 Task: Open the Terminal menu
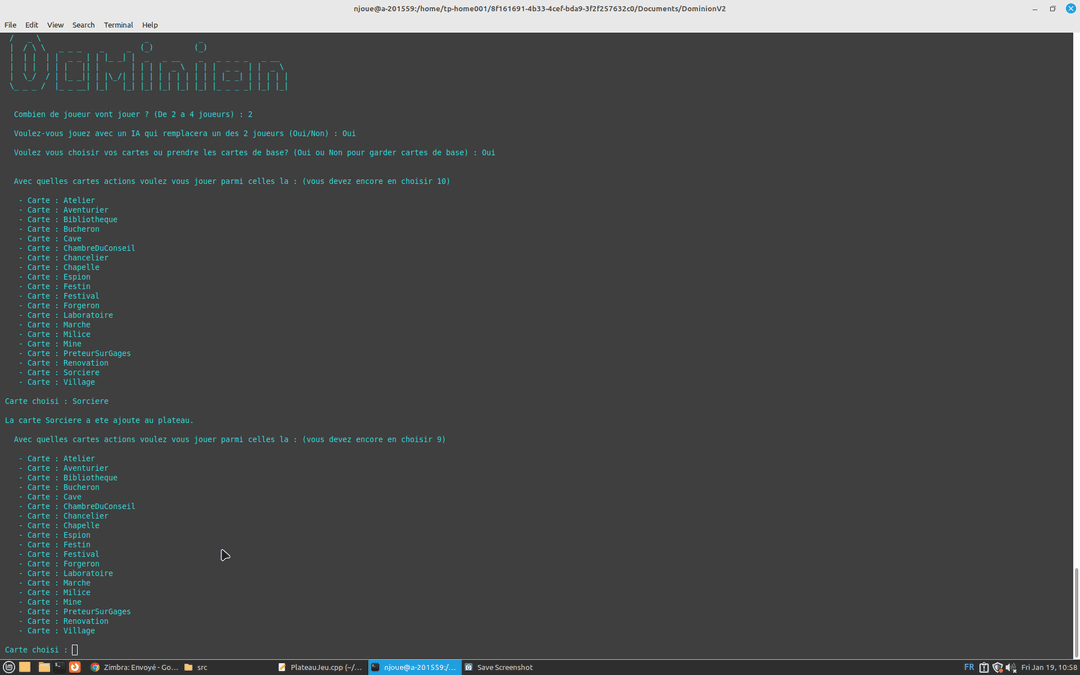pyautogui.click(x=118, y=25)
